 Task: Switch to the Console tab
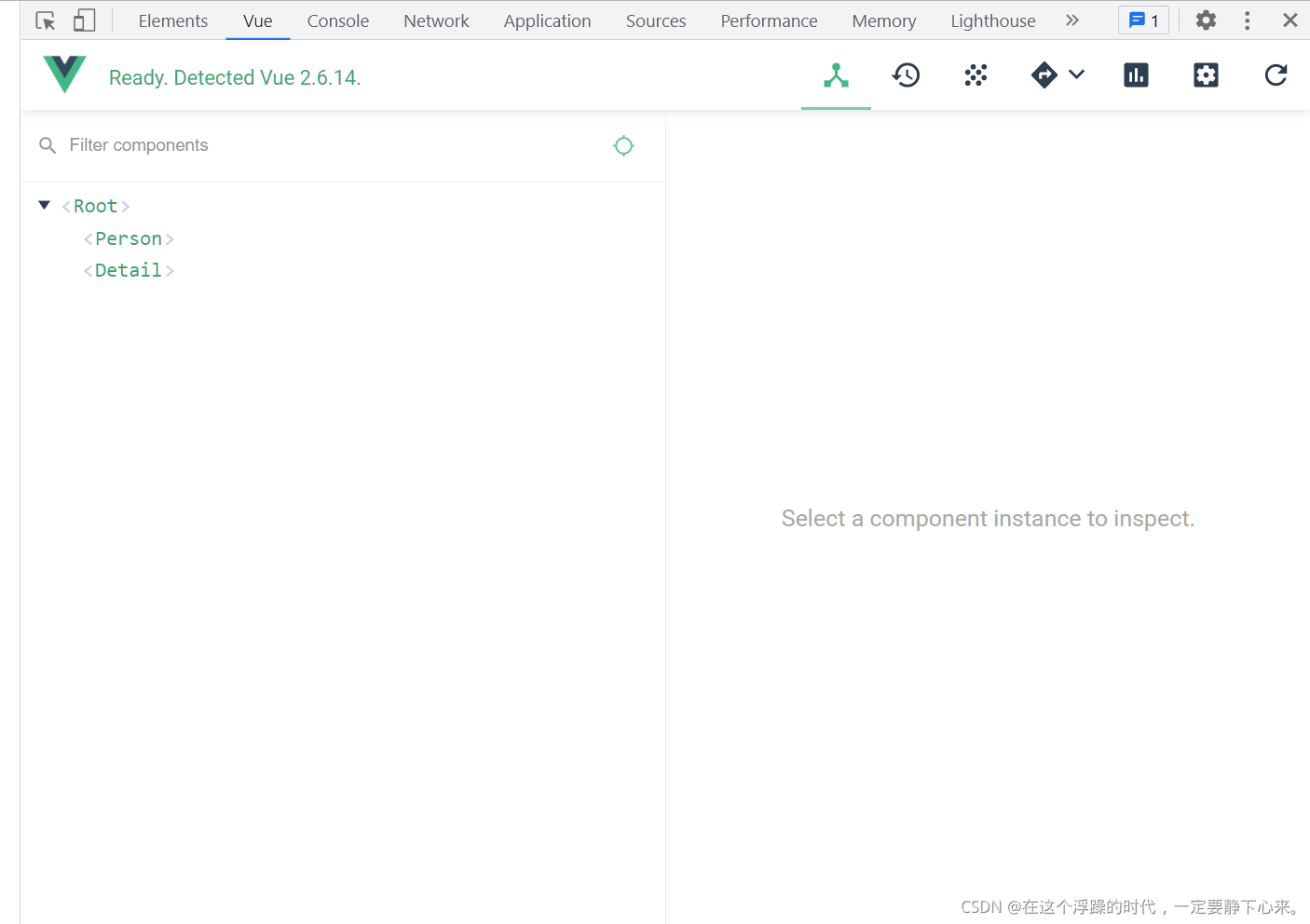tap(338, 20)
